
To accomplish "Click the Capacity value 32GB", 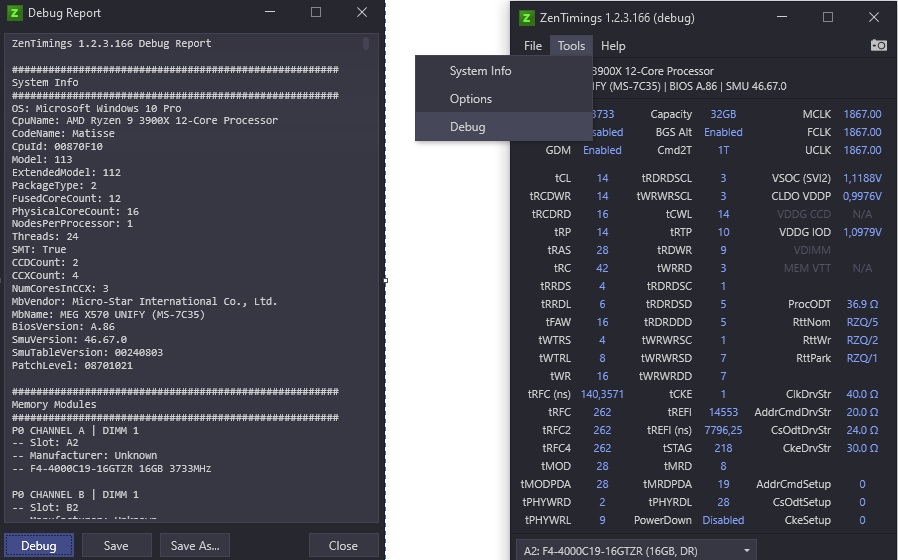I will [723, 114].
